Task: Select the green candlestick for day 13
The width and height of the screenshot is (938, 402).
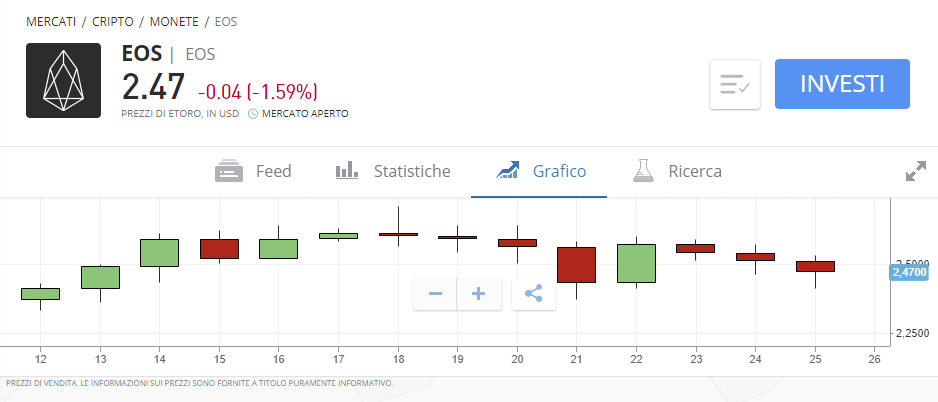Action: click(100, 278)
